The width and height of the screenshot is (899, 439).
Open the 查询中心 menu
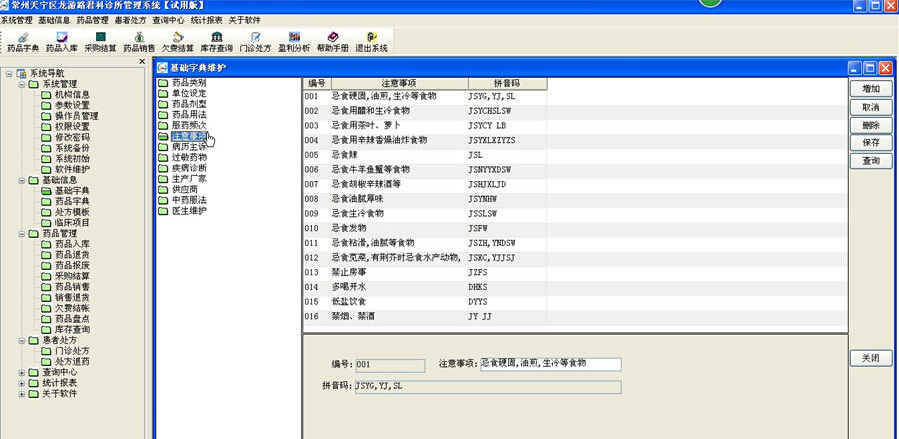(x=169, y=20)
